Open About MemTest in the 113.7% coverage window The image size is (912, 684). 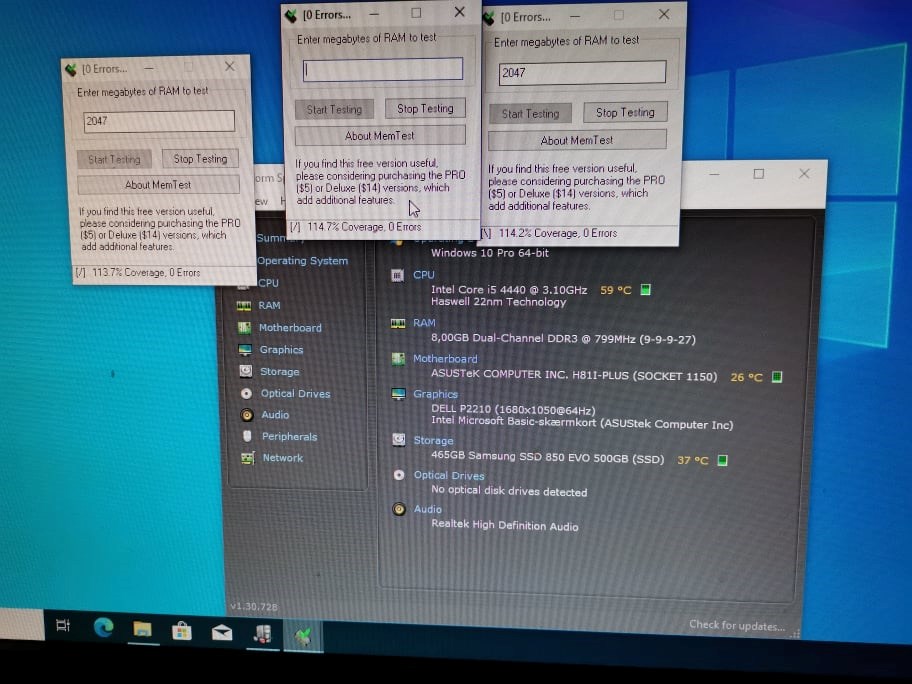pos(158,185)
